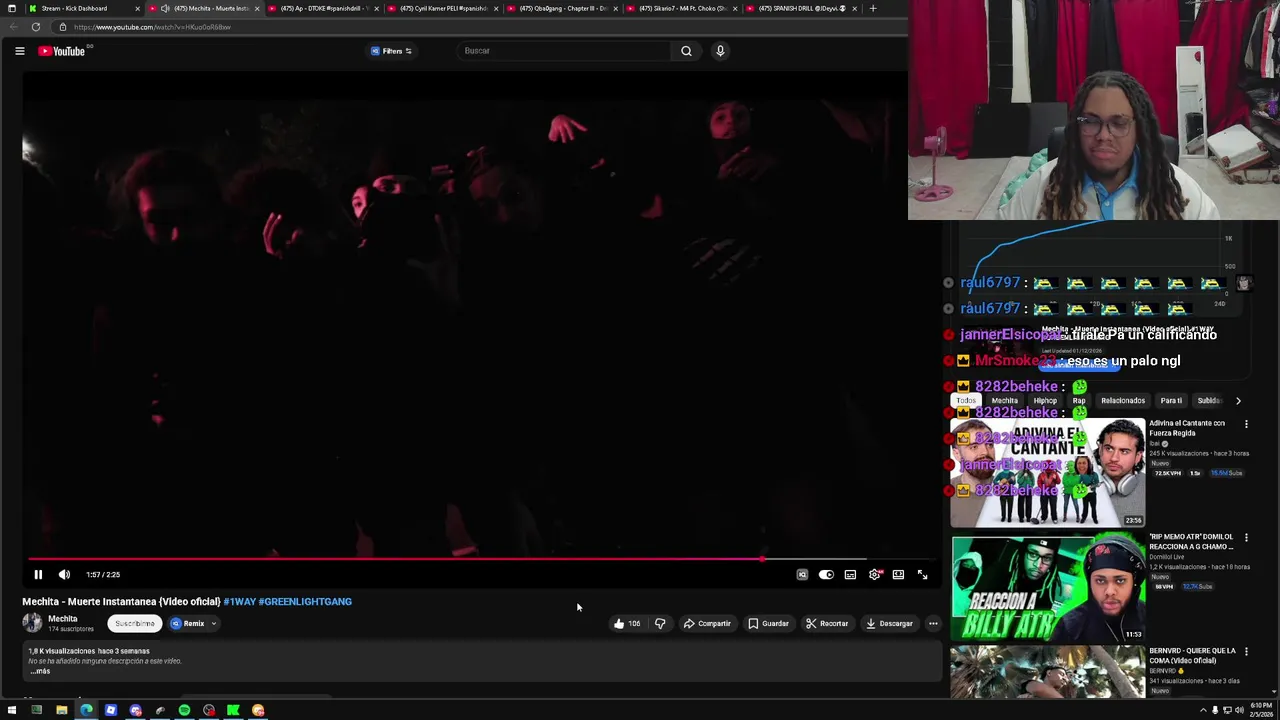The height and width of the screenshot is (720, 1280).
Task: Expand description with ...más
Action: pyautogui.click(x=39, y=671)
